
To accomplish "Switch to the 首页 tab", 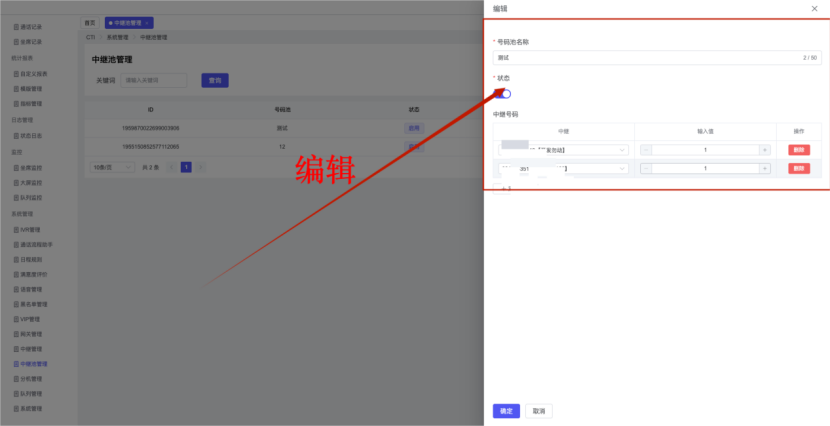I will [90, 22].
